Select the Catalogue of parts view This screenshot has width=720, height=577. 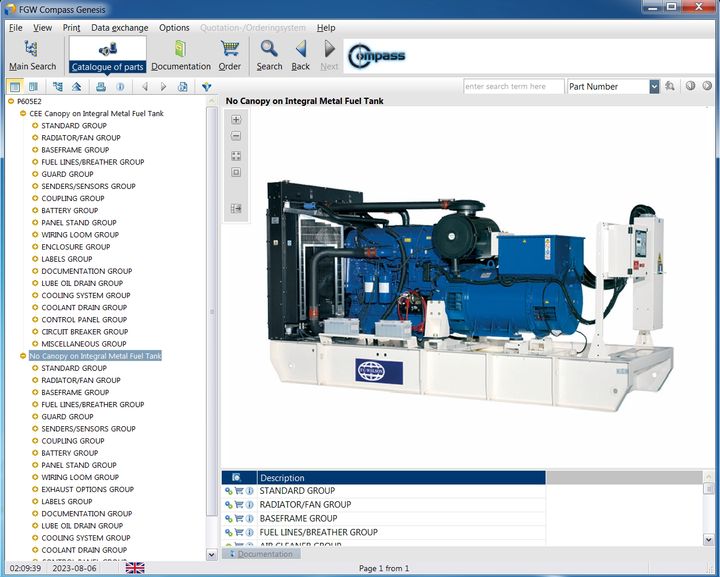[107, 56]
